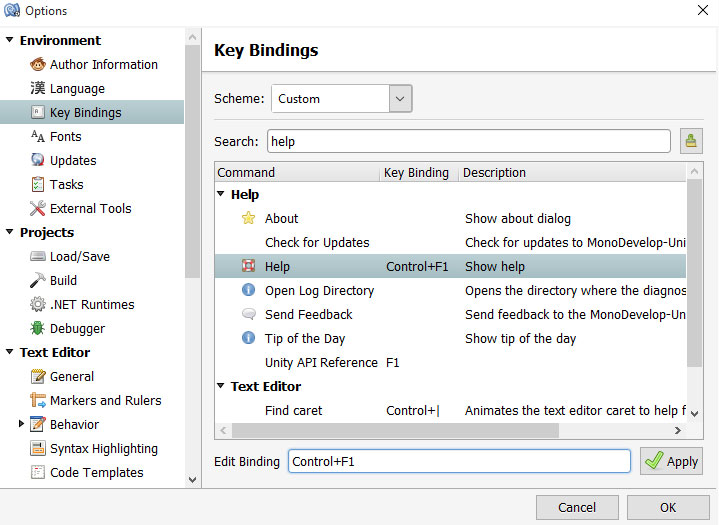Viewport: 719px width, 525px height.
Task: Click the Syntax Highlighting icon
Action: pyautogui.click(x=38, y=448)
